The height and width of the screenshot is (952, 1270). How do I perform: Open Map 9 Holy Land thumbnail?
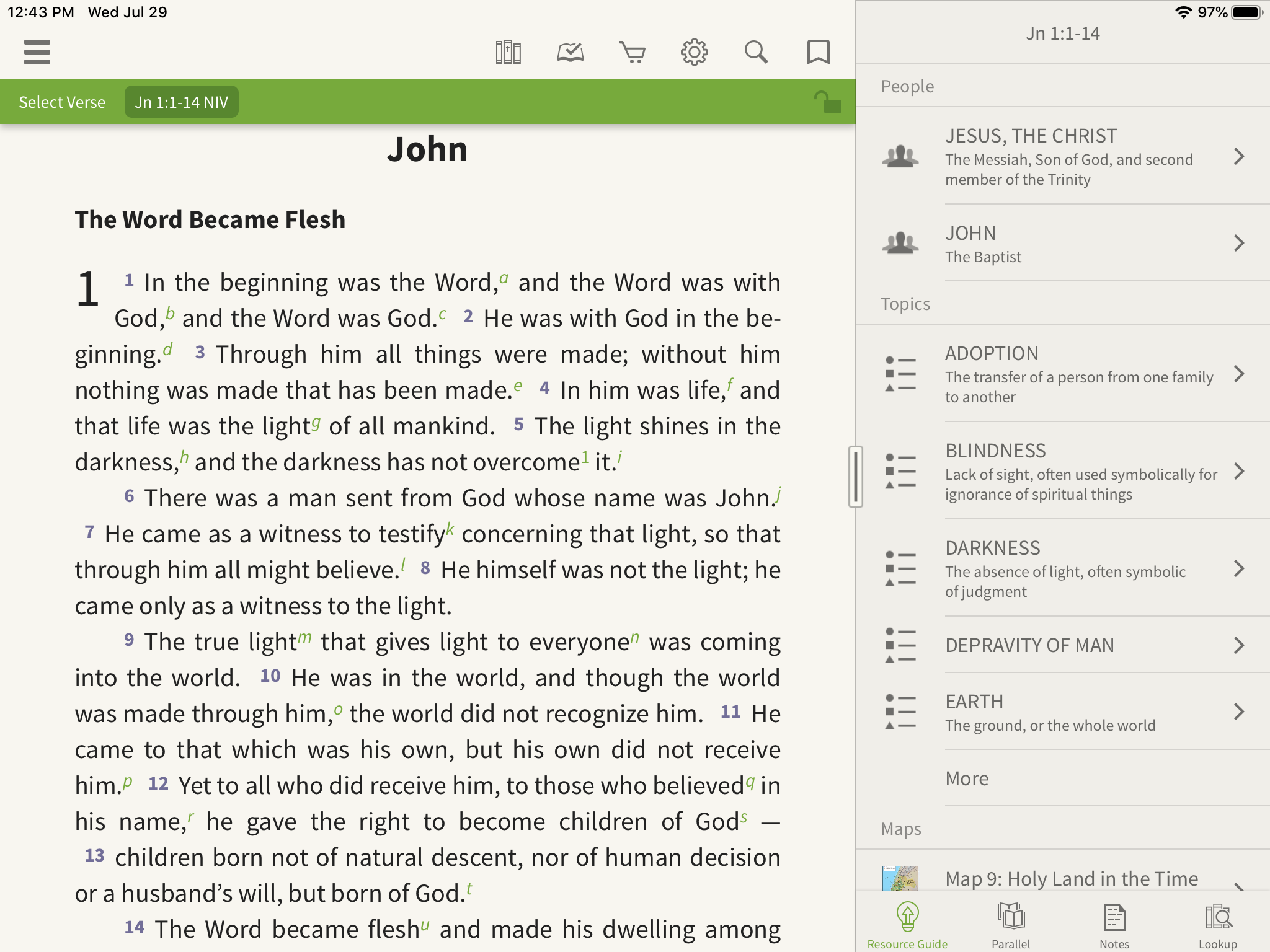[897, 878]
